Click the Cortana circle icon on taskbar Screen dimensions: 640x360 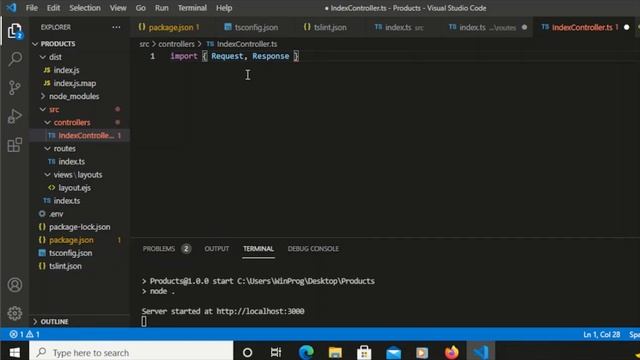(247, 352)
